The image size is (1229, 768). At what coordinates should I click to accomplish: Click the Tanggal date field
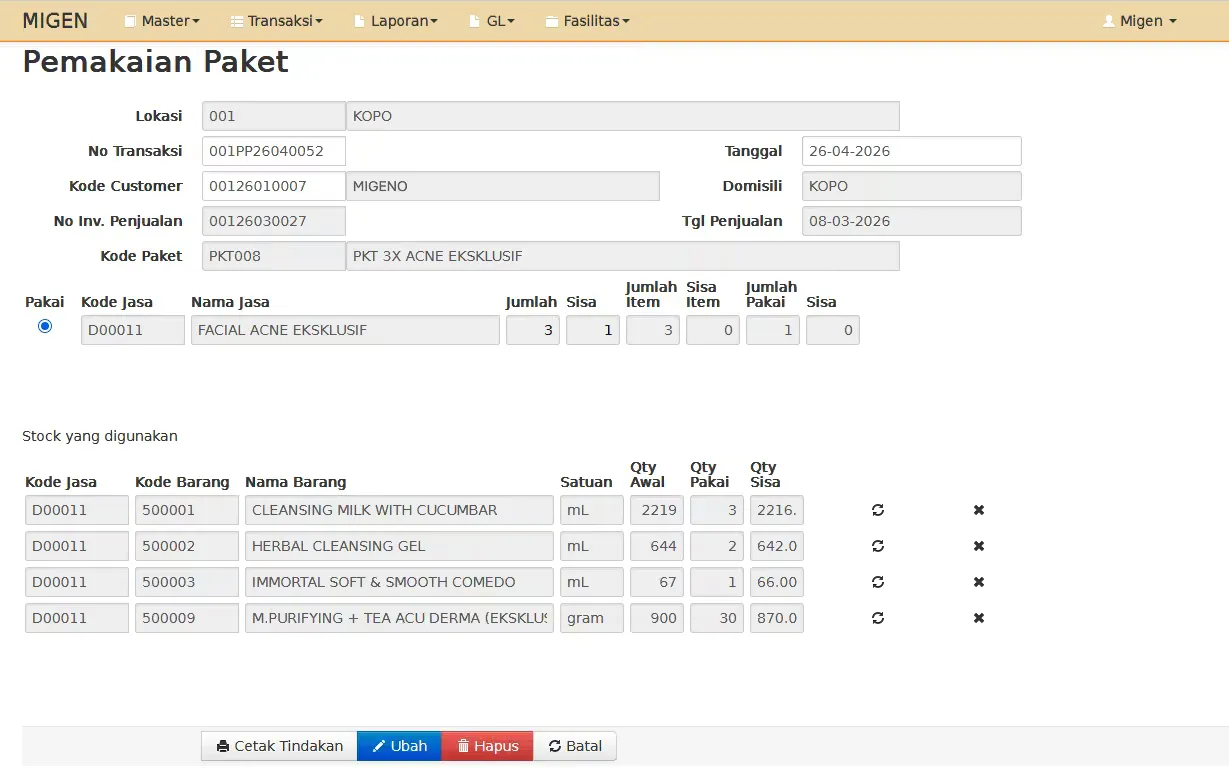click(x=912, y=151)
